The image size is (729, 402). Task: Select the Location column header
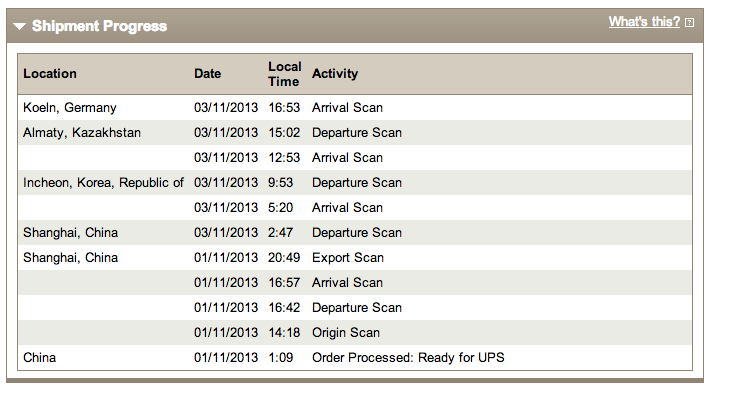(x=50, y=74)
